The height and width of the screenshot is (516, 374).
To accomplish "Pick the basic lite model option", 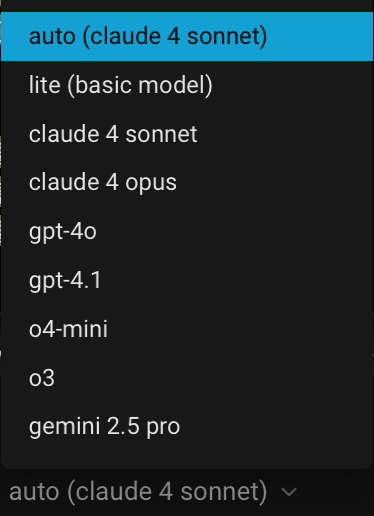I will (187, 85).
